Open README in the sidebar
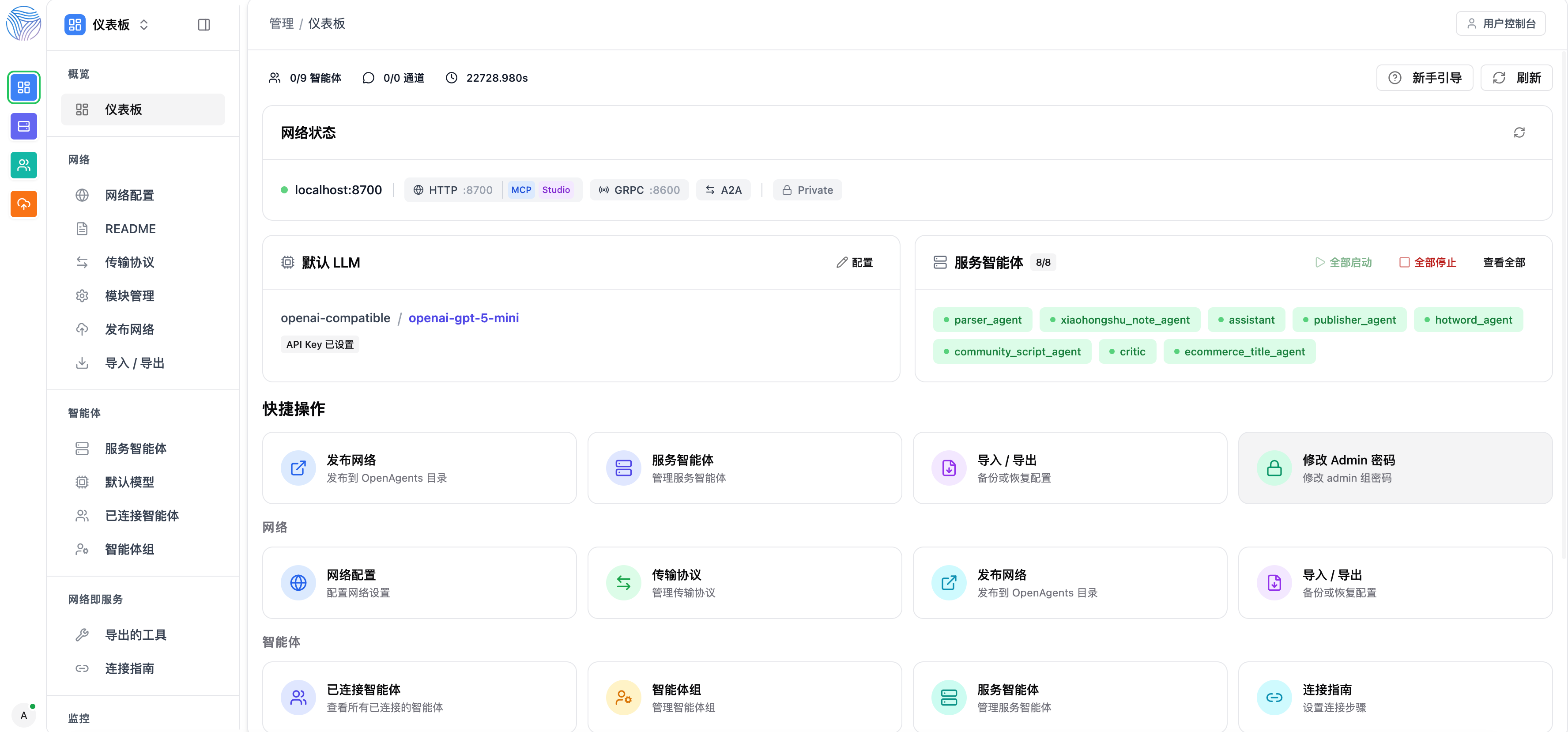The width and height of the screenshot is (1568, 732). pyautogui.click(x=143, y=228)
